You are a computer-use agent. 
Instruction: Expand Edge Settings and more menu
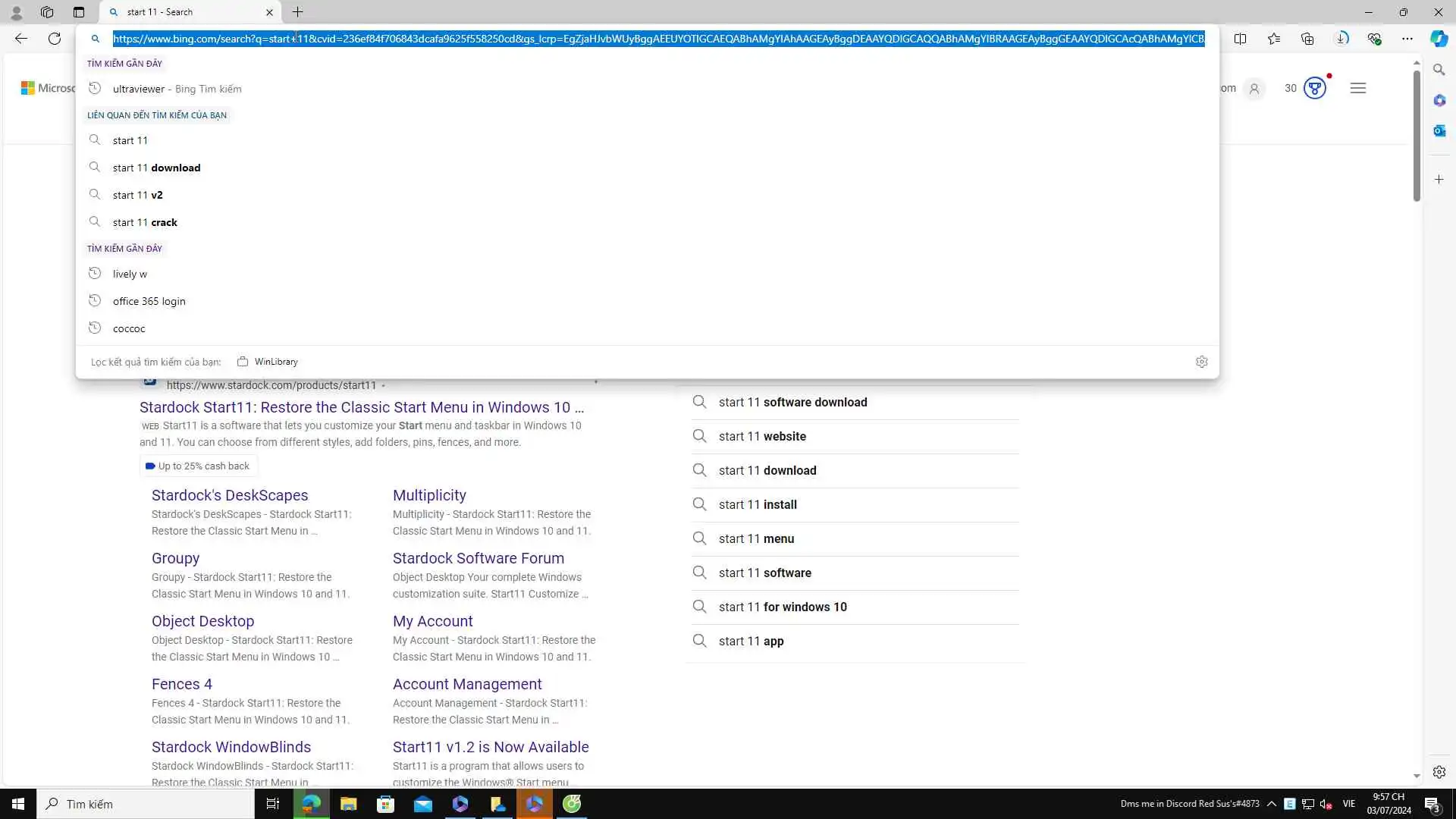[1407, 39]
